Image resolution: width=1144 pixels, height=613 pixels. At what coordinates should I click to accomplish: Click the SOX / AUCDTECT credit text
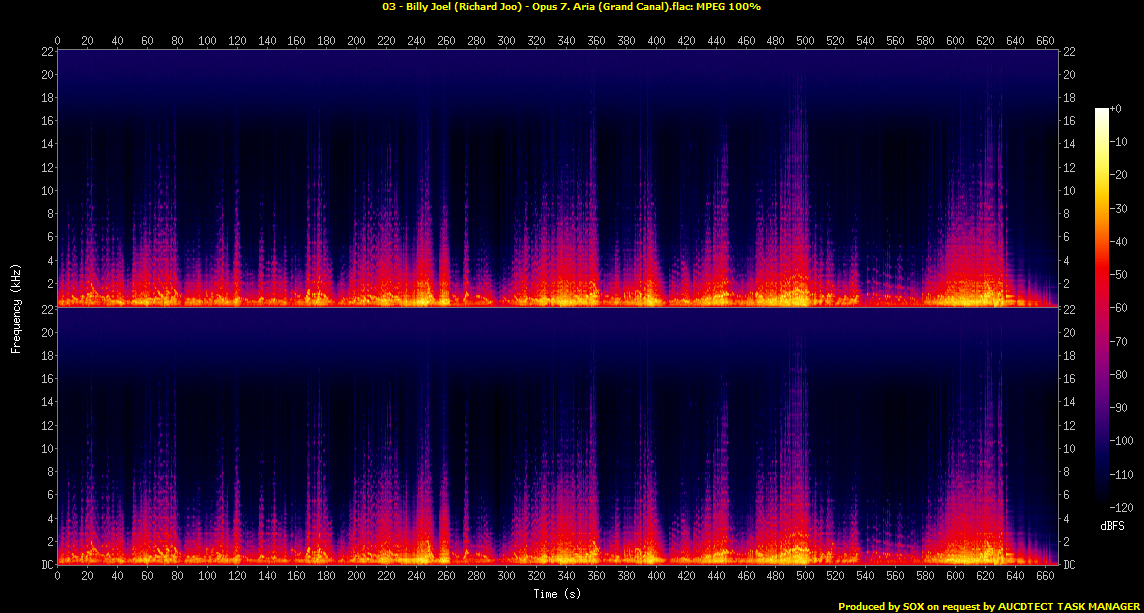pos(989,606)
